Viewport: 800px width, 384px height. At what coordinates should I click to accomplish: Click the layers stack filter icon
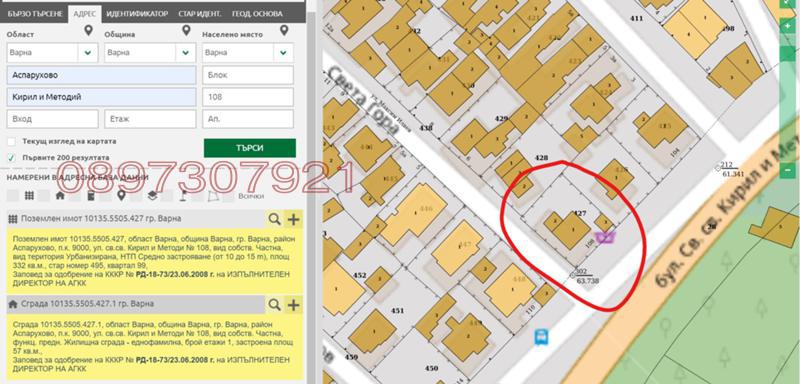(x=152, y=195)
